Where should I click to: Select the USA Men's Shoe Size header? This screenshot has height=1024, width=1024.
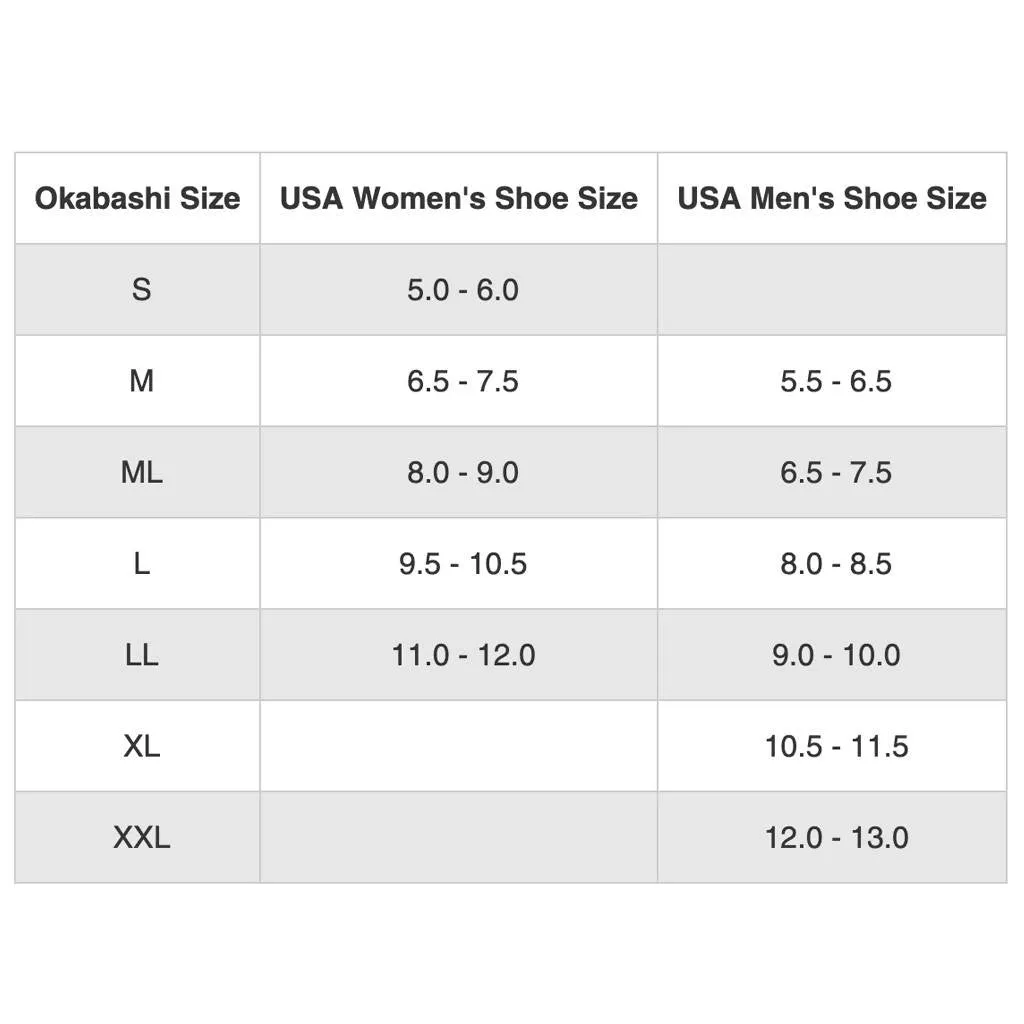[x=832, y=198]
